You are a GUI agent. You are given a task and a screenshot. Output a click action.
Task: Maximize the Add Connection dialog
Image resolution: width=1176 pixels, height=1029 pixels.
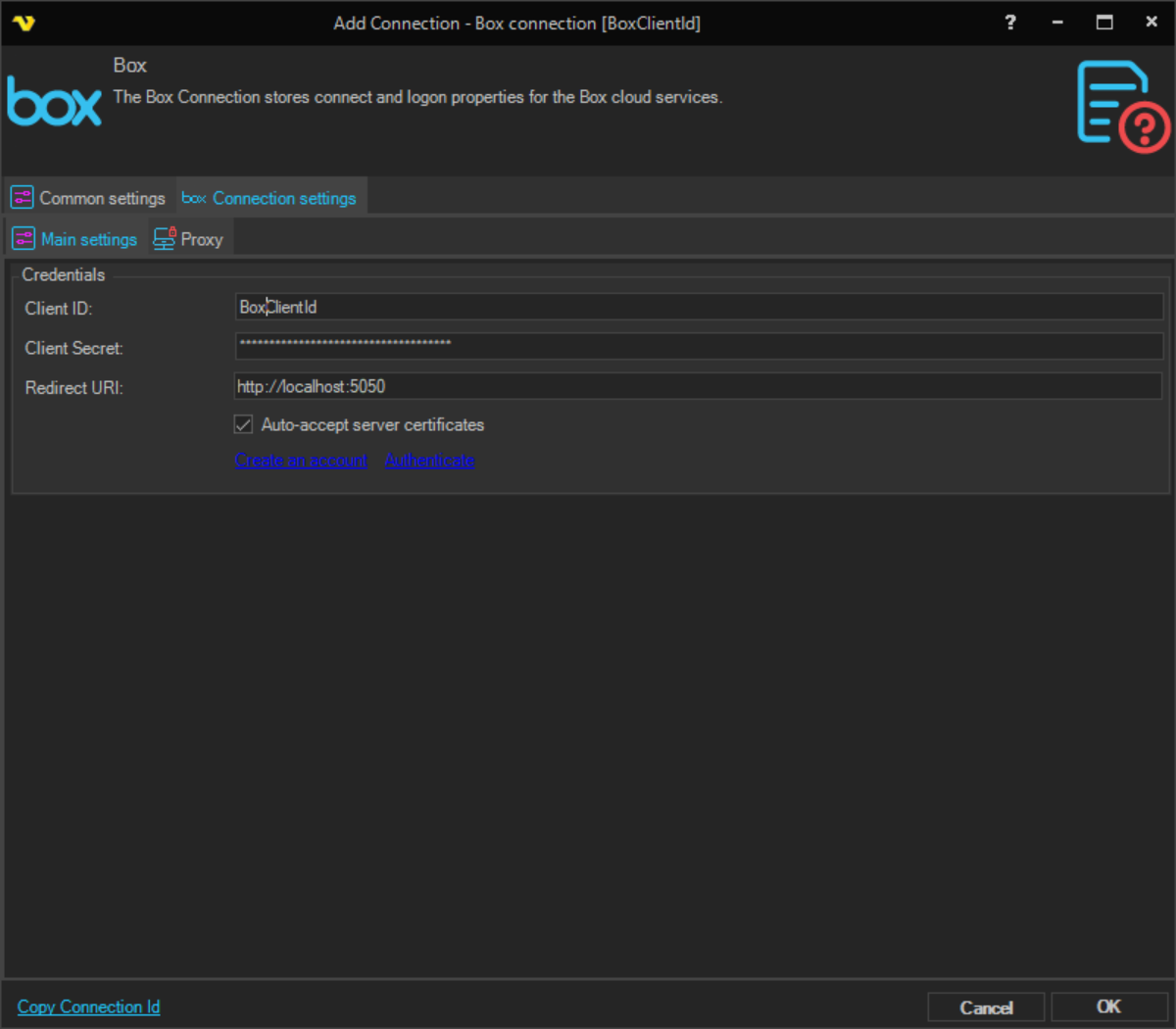1104,23
